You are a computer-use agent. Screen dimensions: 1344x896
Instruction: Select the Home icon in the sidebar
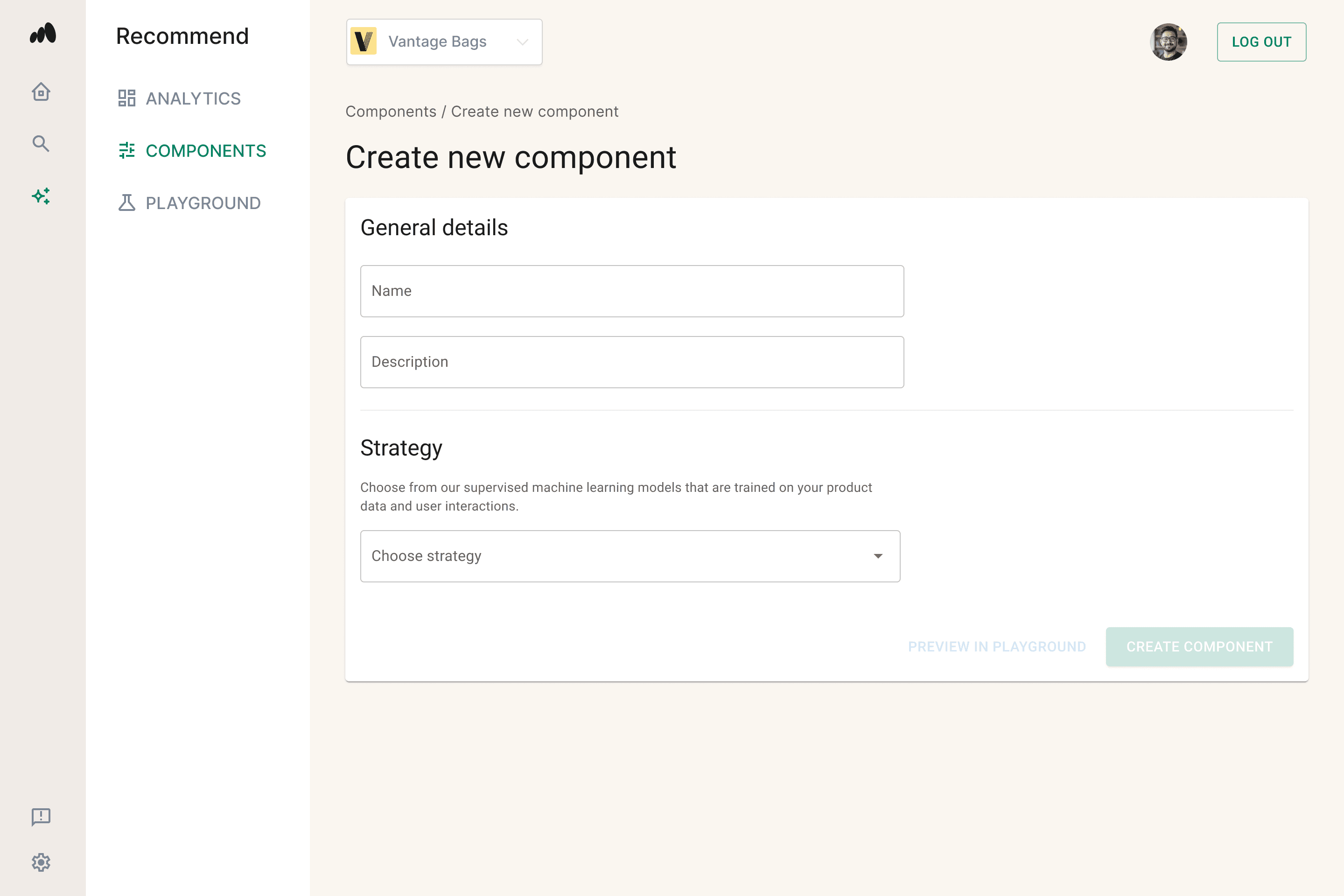(x=41, y=91)
